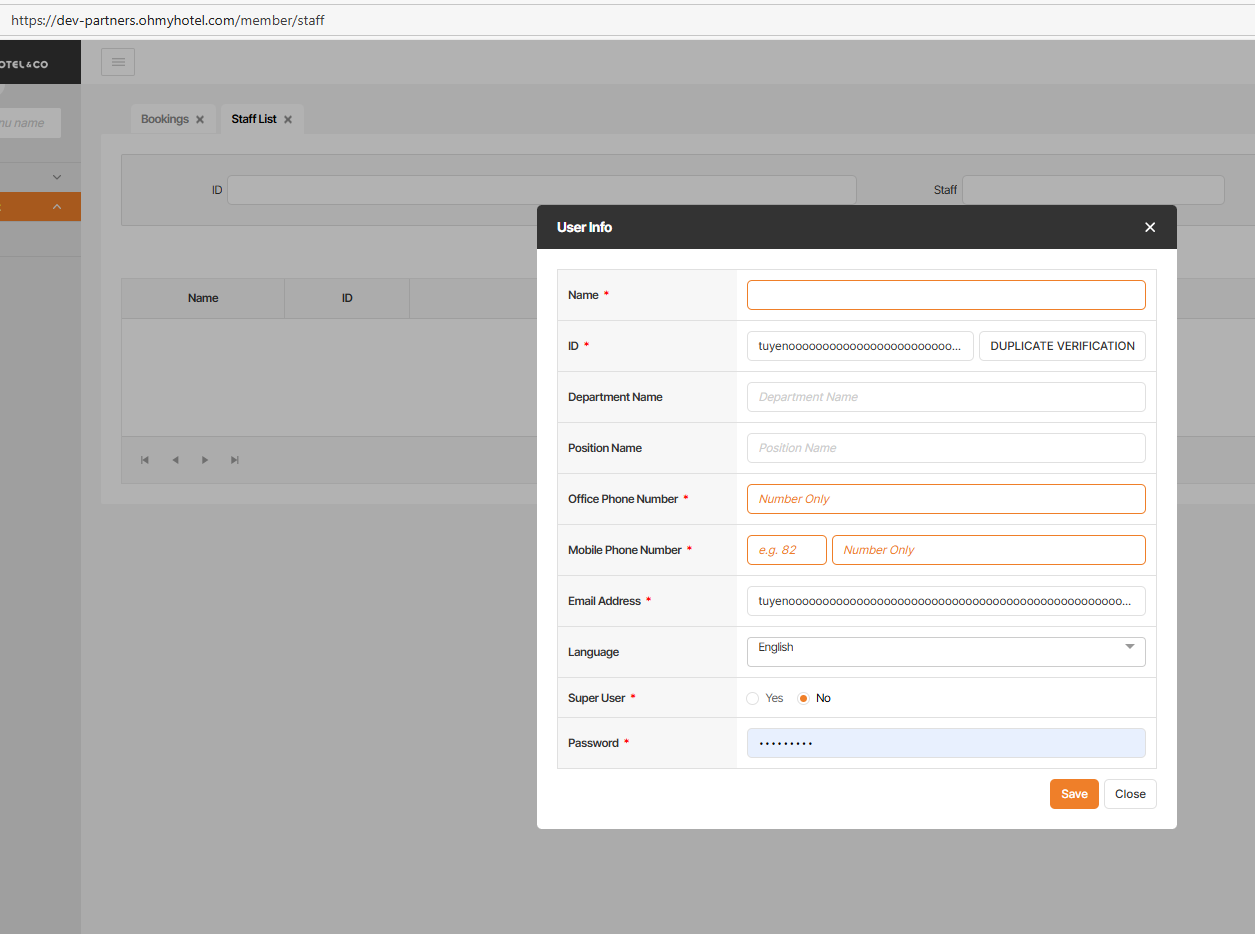Click the Save button
The height and width of the screenshot is (934, 1255).
[x=1074, y=794]
